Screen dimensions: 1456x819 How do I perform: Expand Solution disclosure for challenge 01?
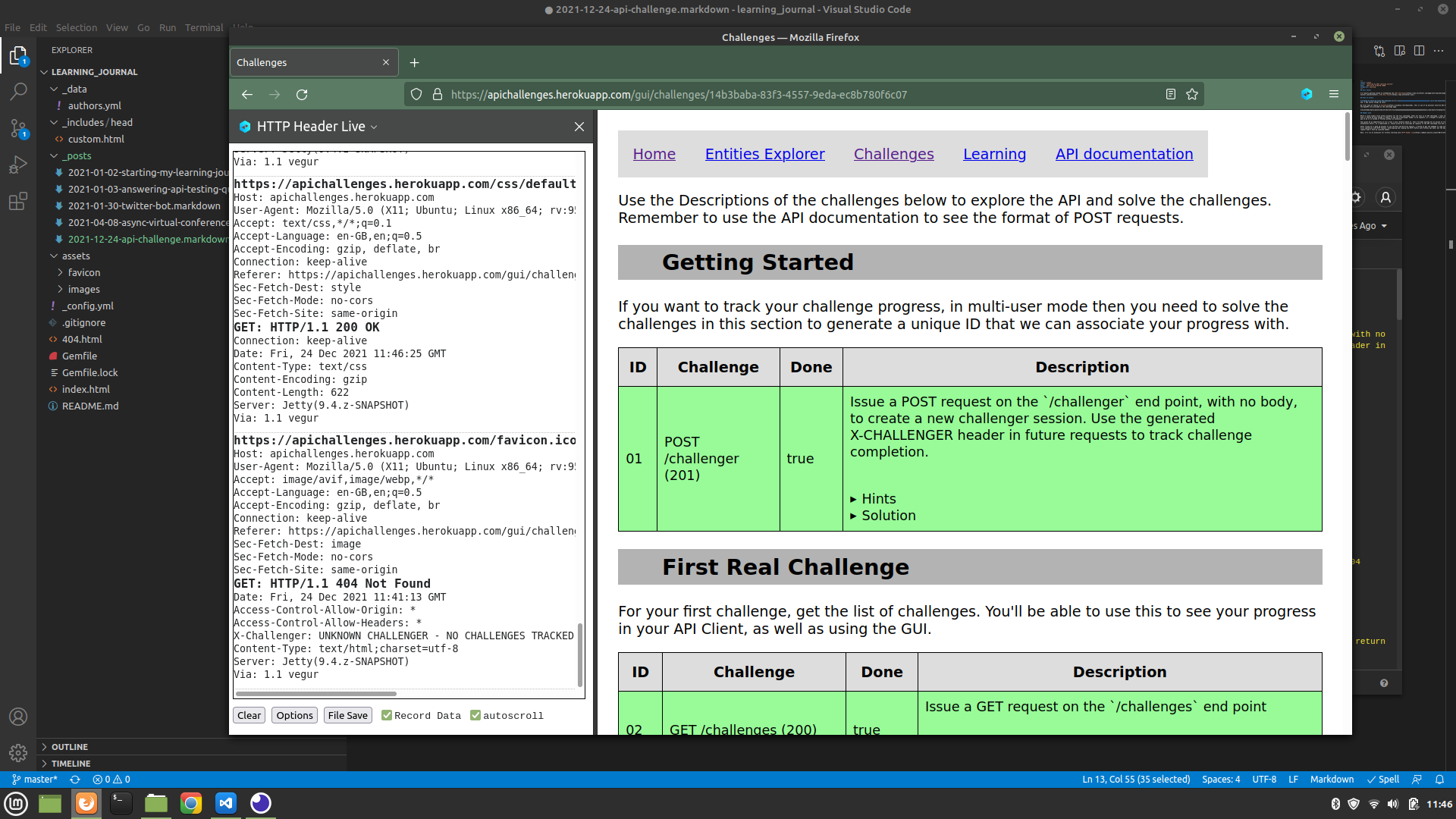[x=883, y=516]
